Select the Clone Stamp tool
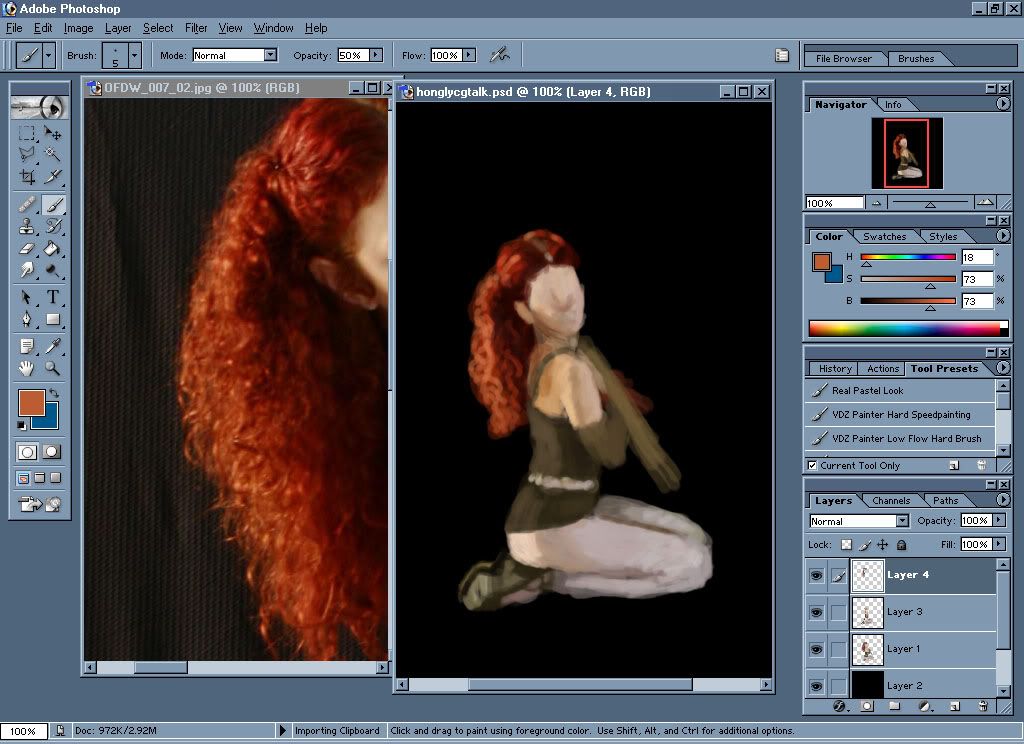The height and width of the screenshot is (744, 1024). [28, 226]
